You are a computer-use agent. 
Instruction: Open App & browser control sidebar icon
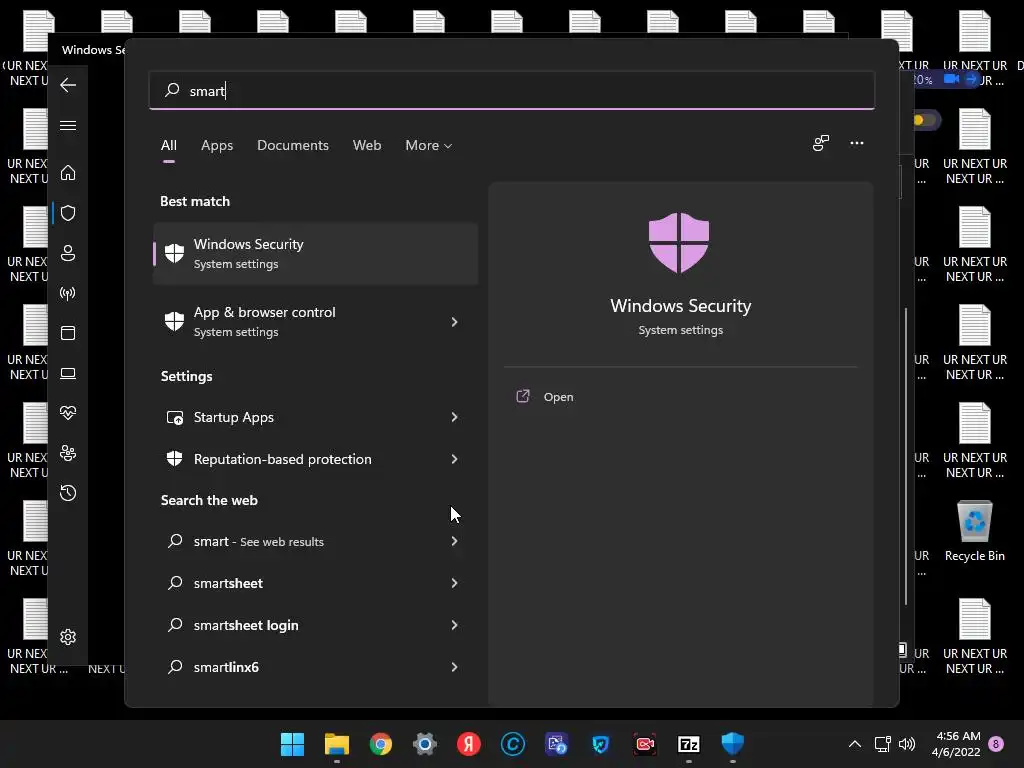coord(68,333)
